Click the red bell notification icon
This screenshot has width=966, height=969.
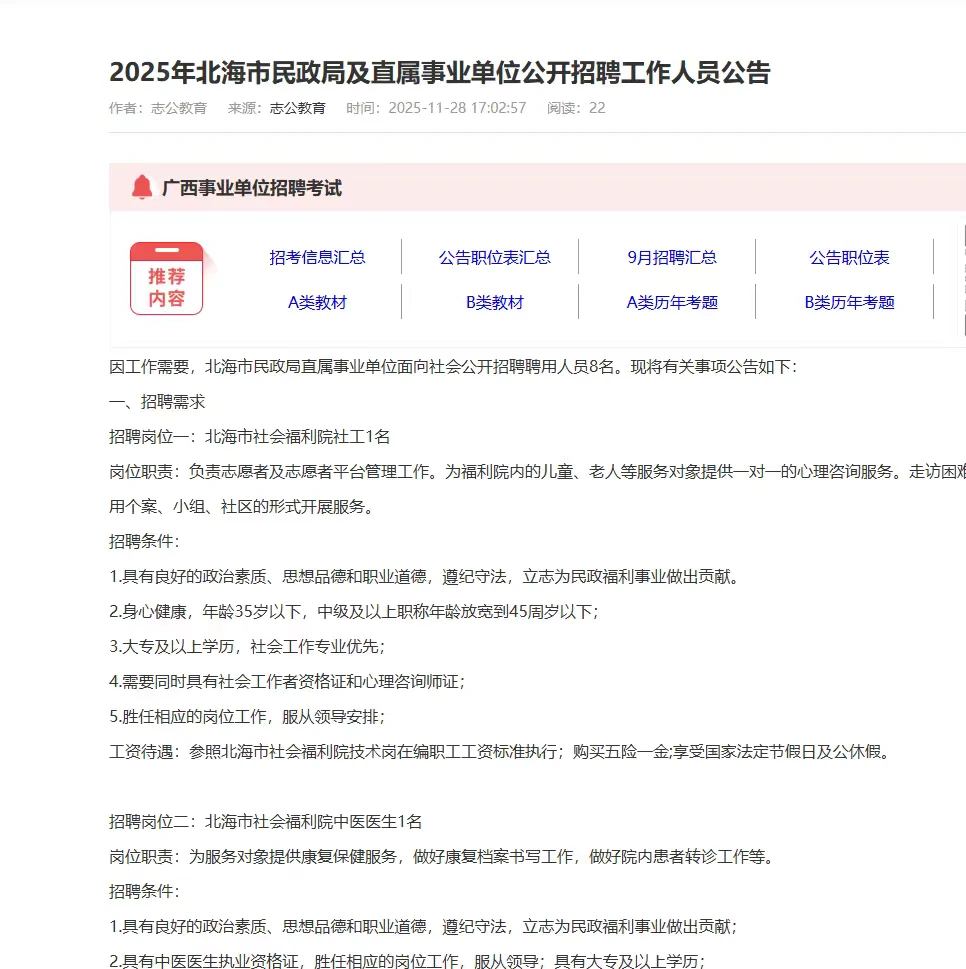click(140, 185)
